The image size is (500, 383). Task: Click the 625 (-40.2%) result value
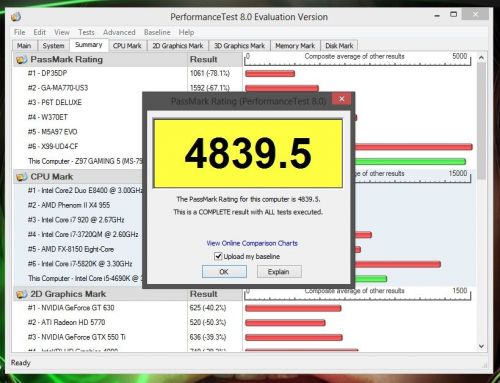(x=208, y=308)
